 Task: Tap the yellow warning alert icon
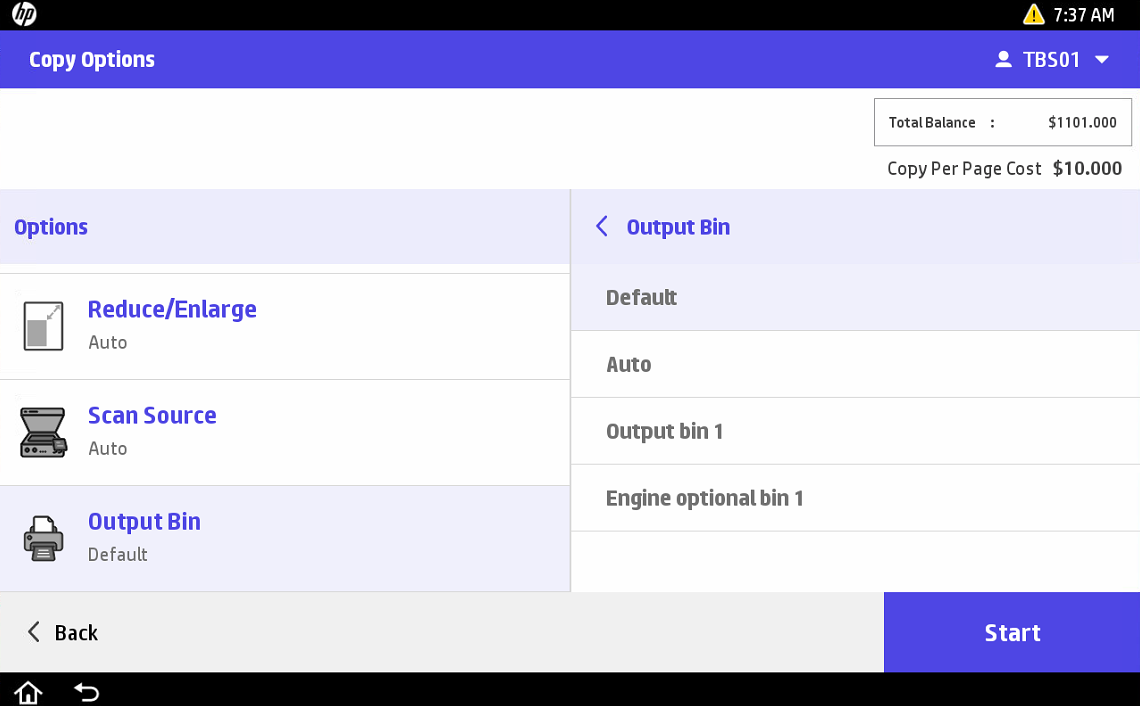[x=1033, y=15]
